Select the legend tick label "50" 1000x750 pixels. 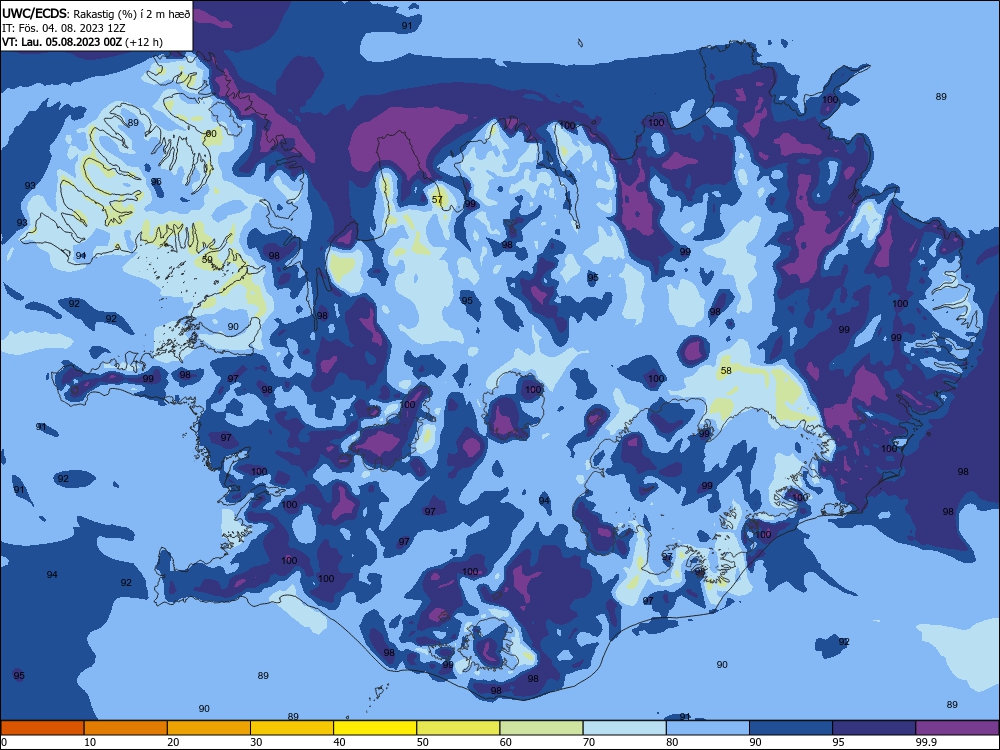click(422, 742)
